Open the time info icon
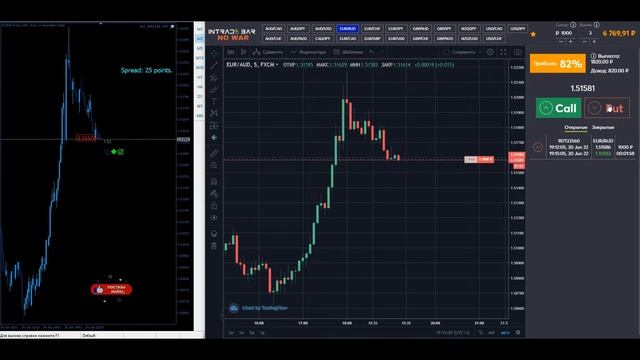The image size is (640, 360). [596, 25]
